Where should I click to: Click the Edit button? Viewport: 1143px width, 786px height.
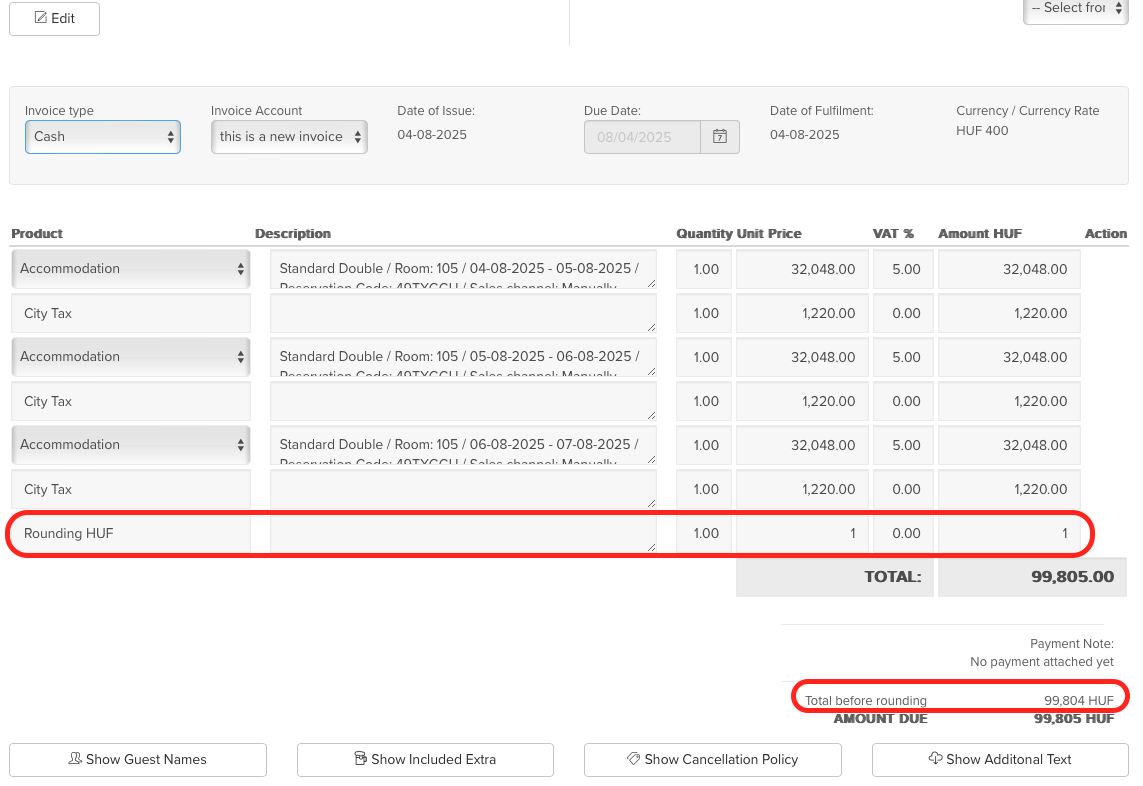pos(54,18)
